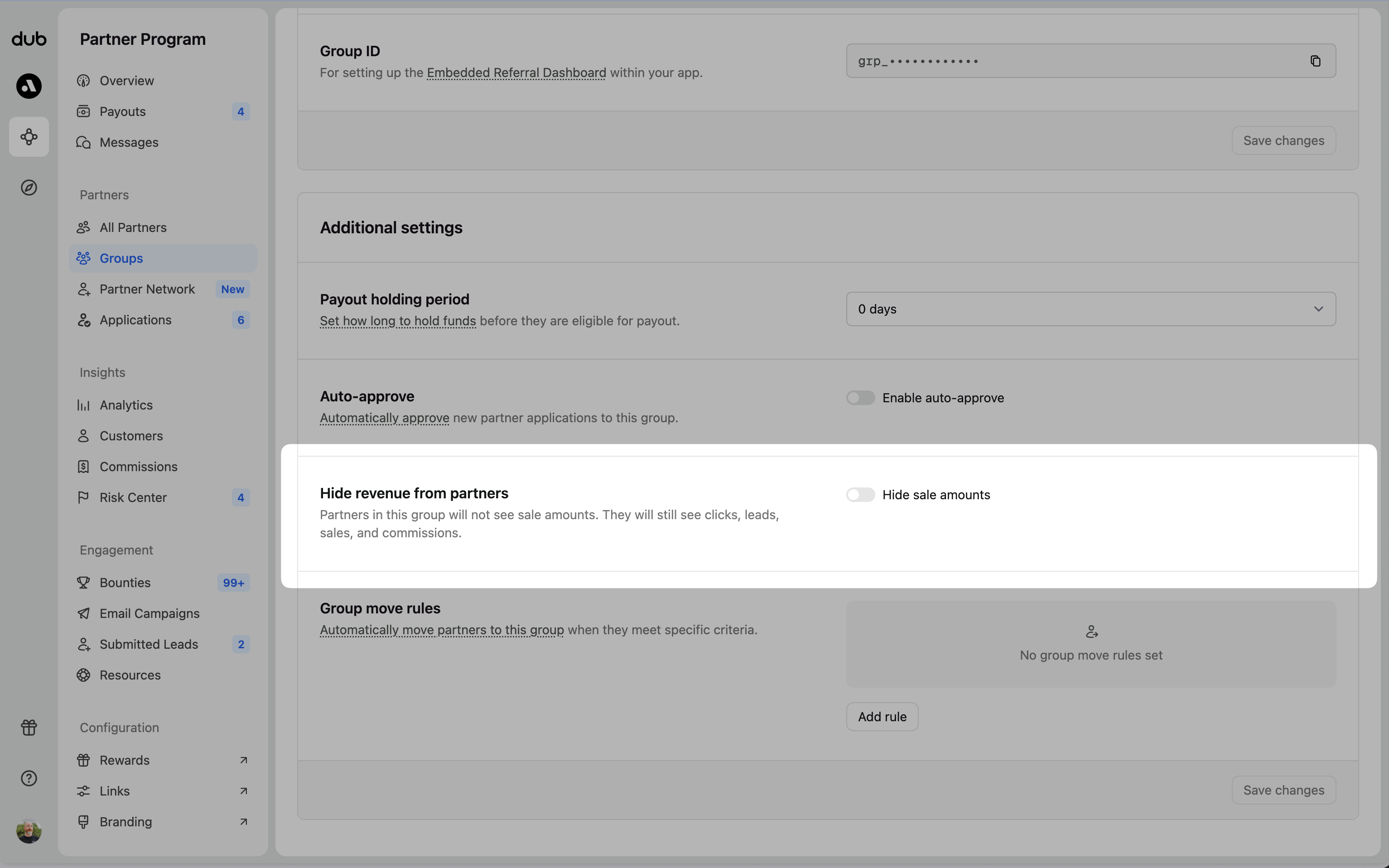1389x868 pixels.
Task: Click the Customers person icon
Action: click(84, 436)
